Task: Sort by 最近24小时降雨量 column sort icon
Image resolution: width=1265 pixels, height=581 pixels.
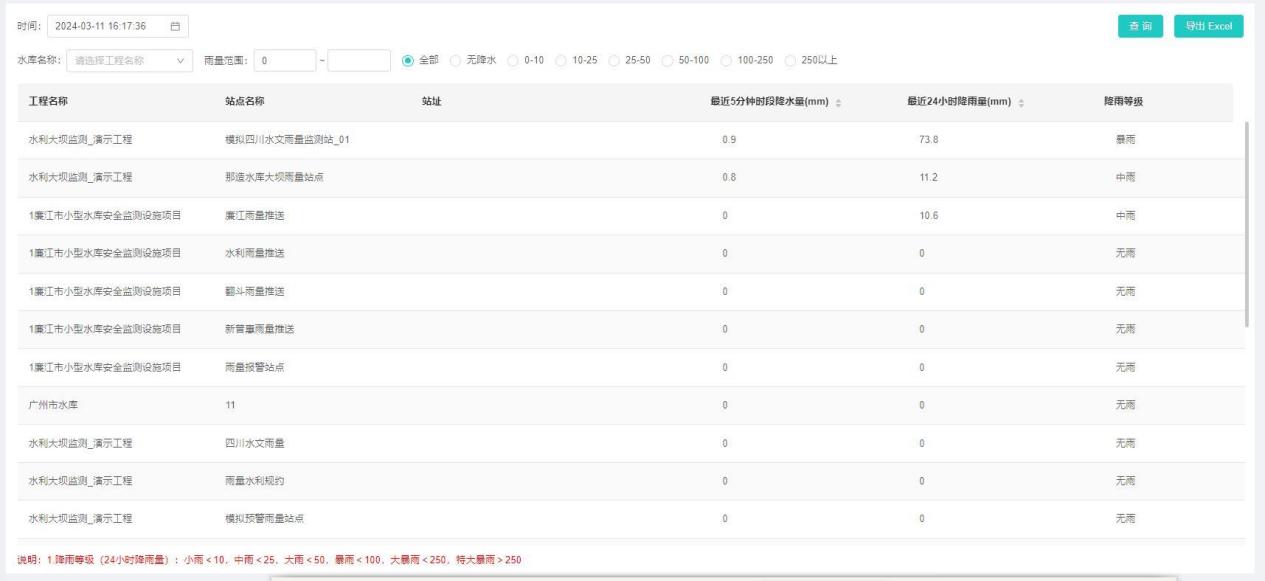Action: click(x=1023, y=102)
